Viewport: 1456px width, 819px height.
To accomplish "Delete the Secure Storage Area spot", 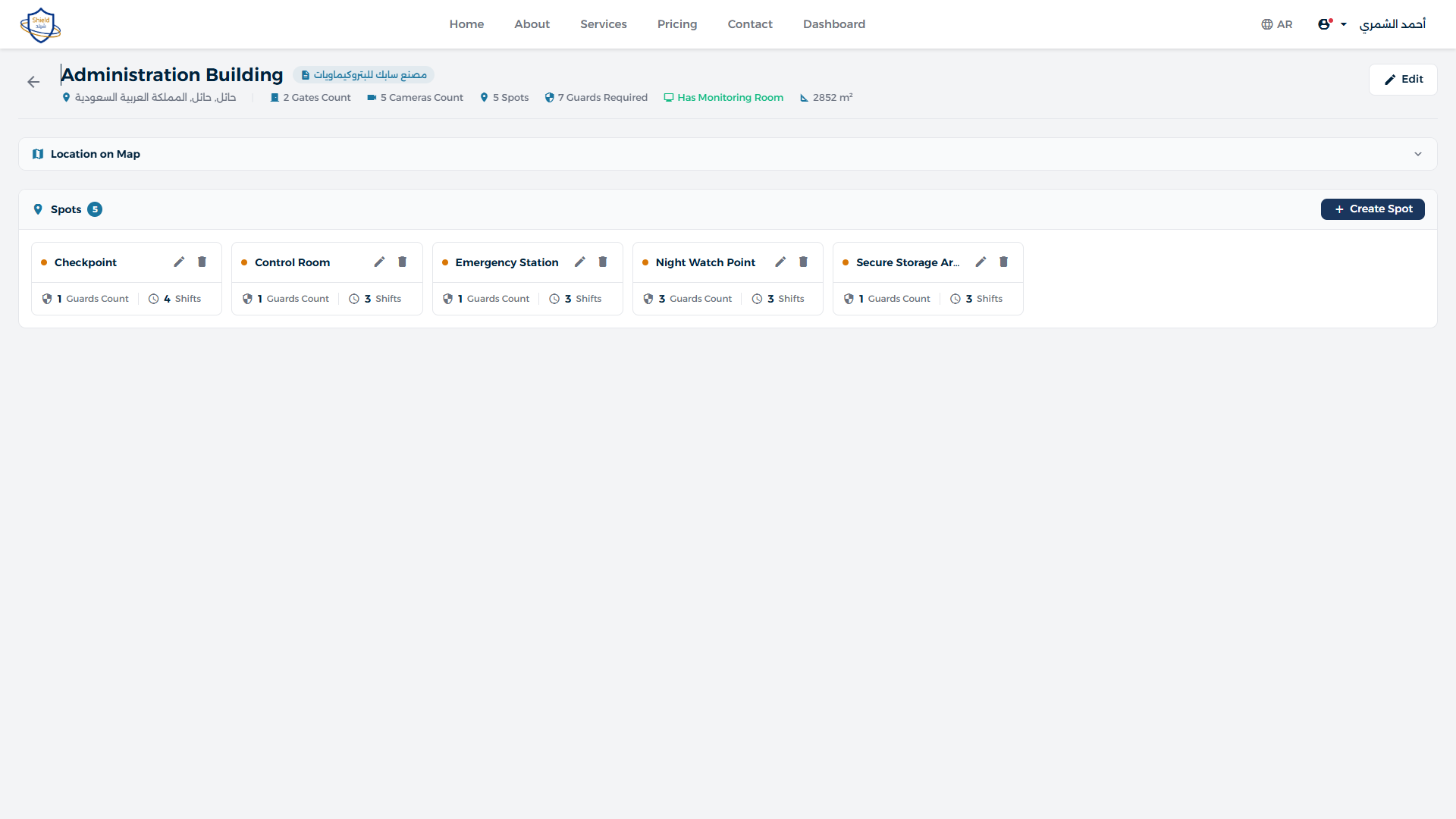I will (1003, 262).
